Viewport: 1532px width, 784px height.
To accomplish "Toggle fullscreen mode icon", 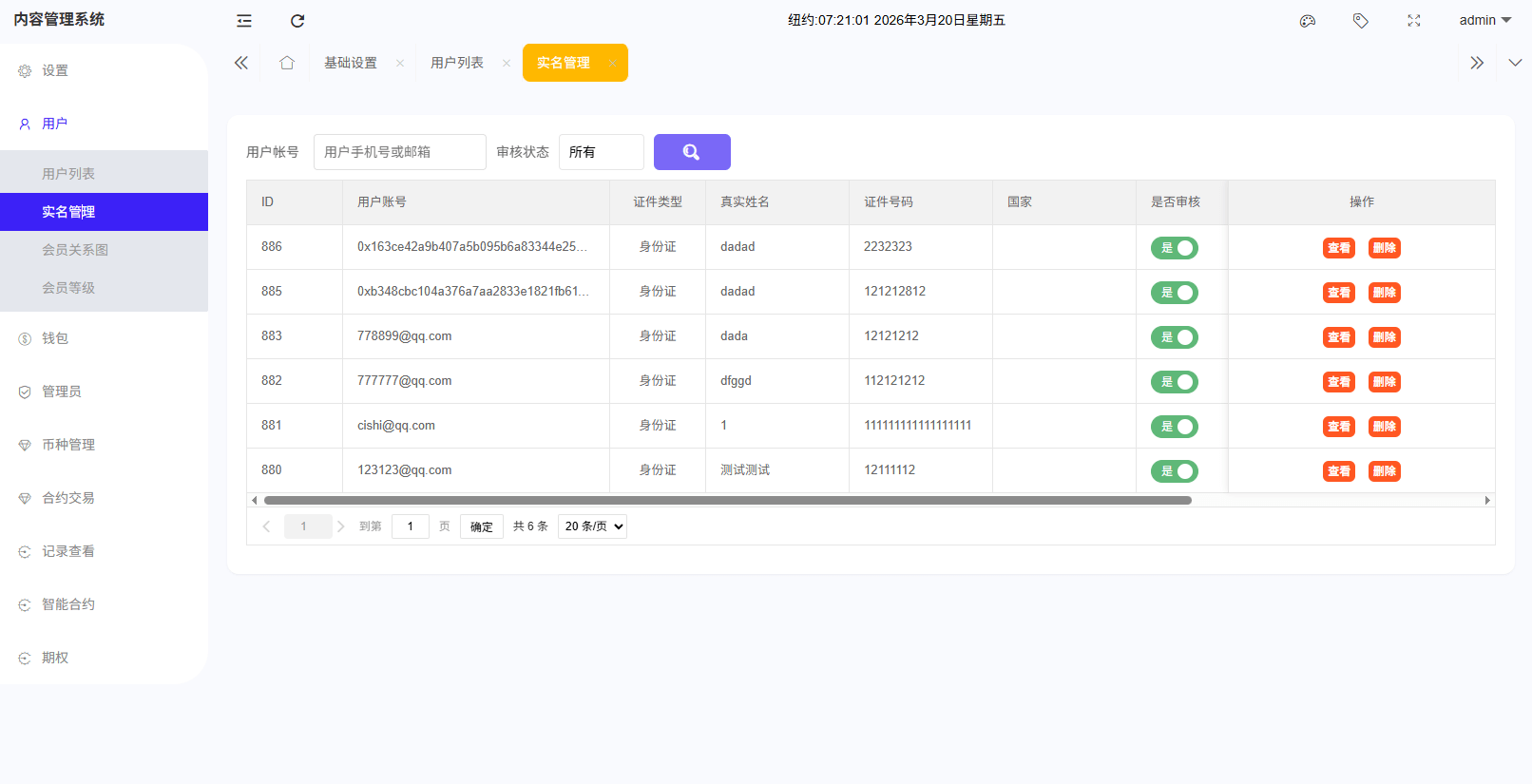I will pos(1414,21).
